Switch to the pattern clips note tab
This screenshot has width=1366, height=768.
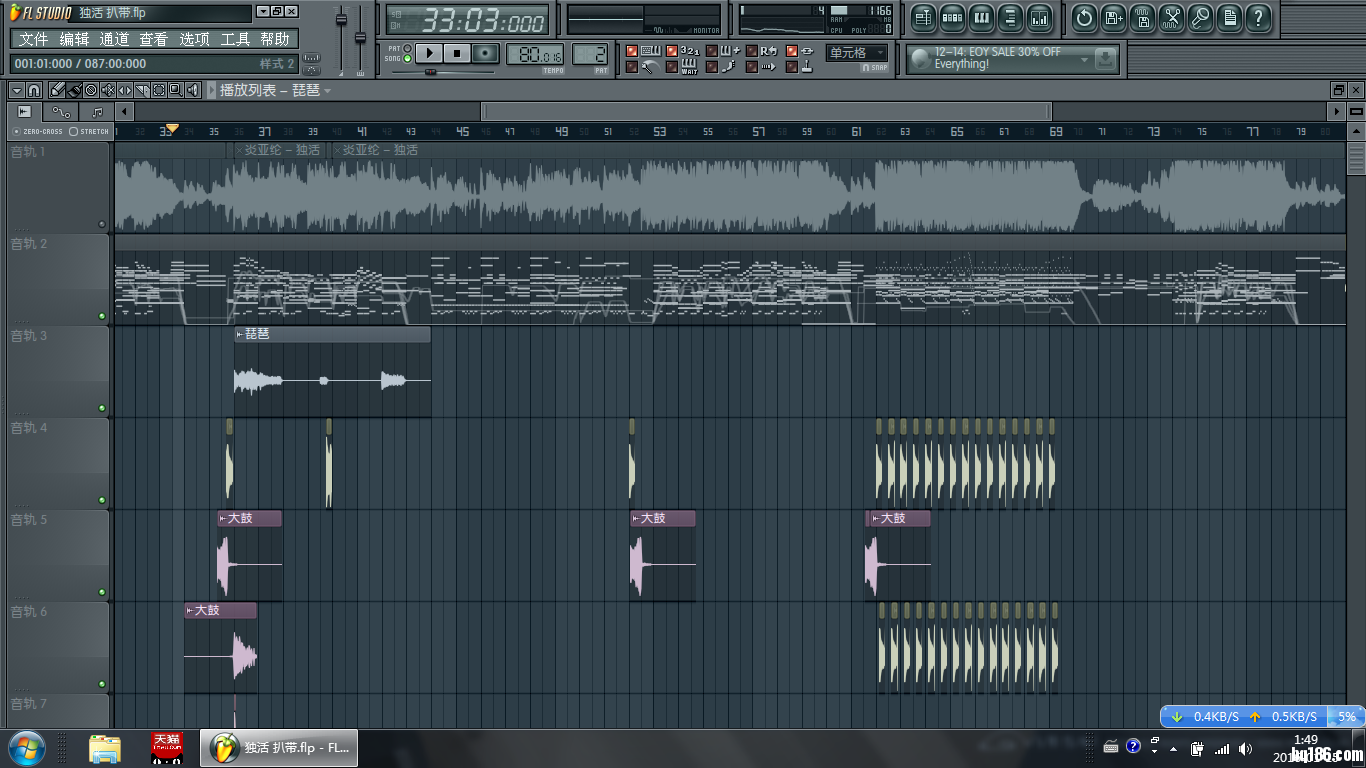click(97, 112)
